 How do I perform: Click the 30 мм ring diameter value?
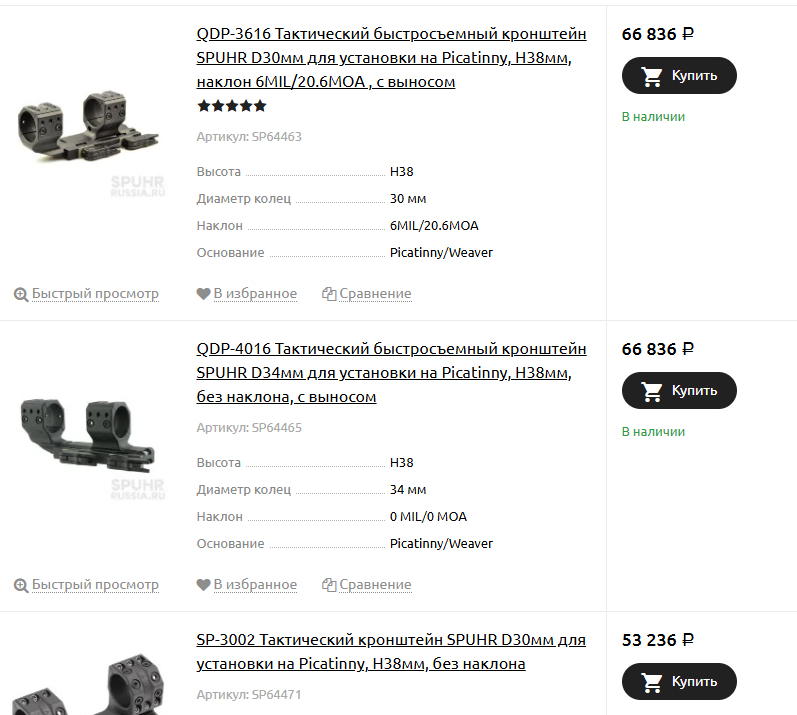pos(408,199)
